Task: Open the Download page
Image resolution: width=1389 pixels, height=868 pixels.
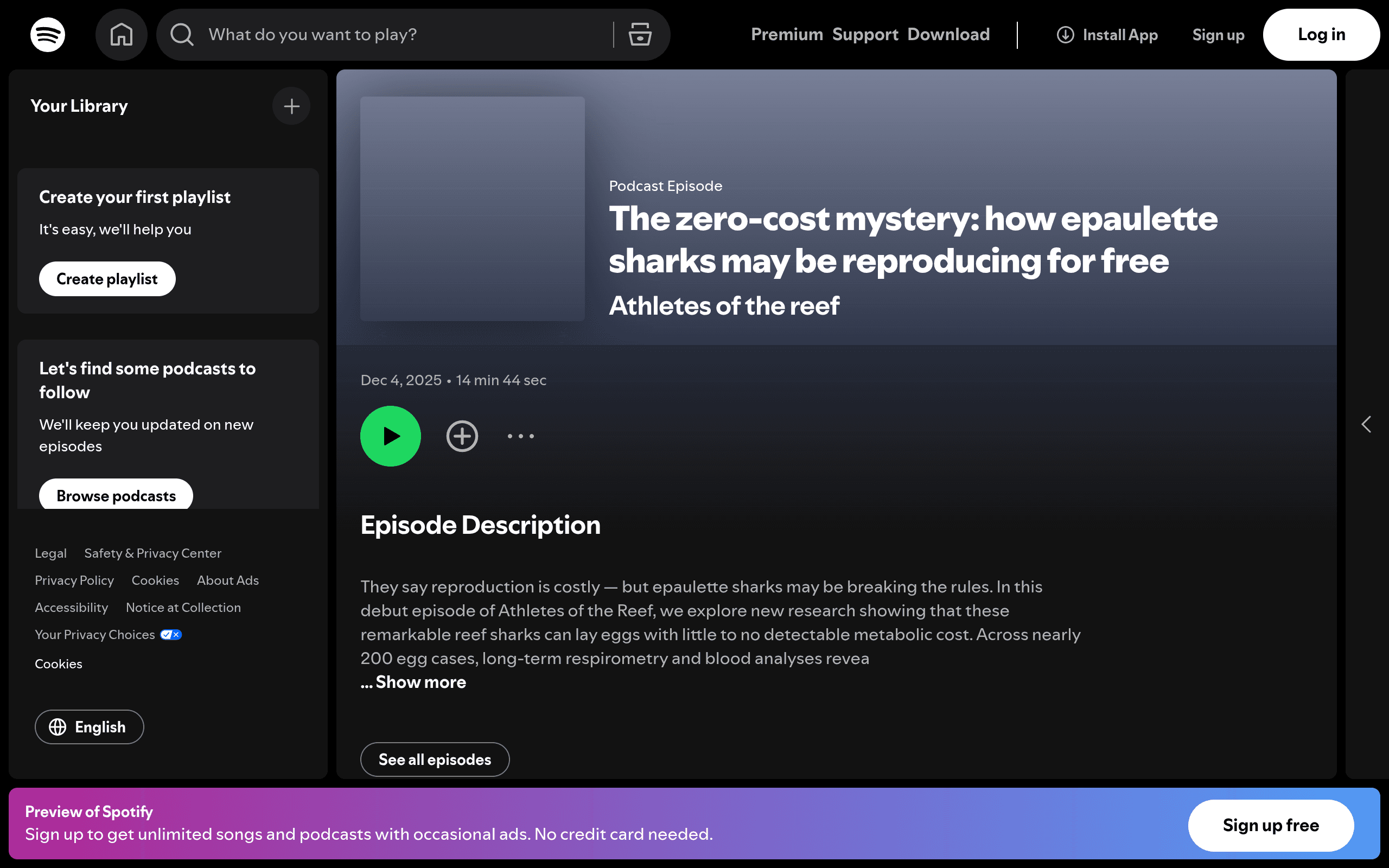Action: point(948,34)
